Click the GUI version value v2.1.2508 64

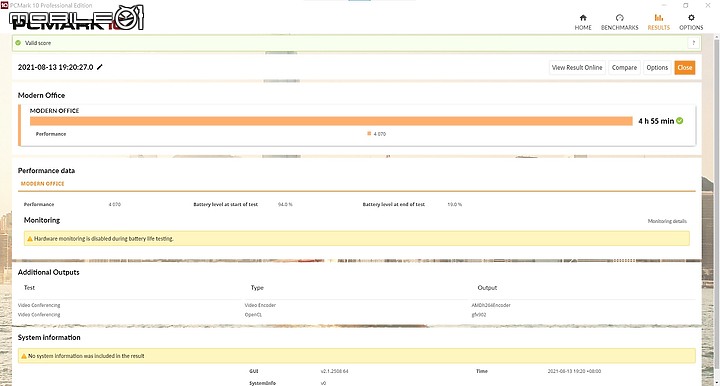coord(334,371)
